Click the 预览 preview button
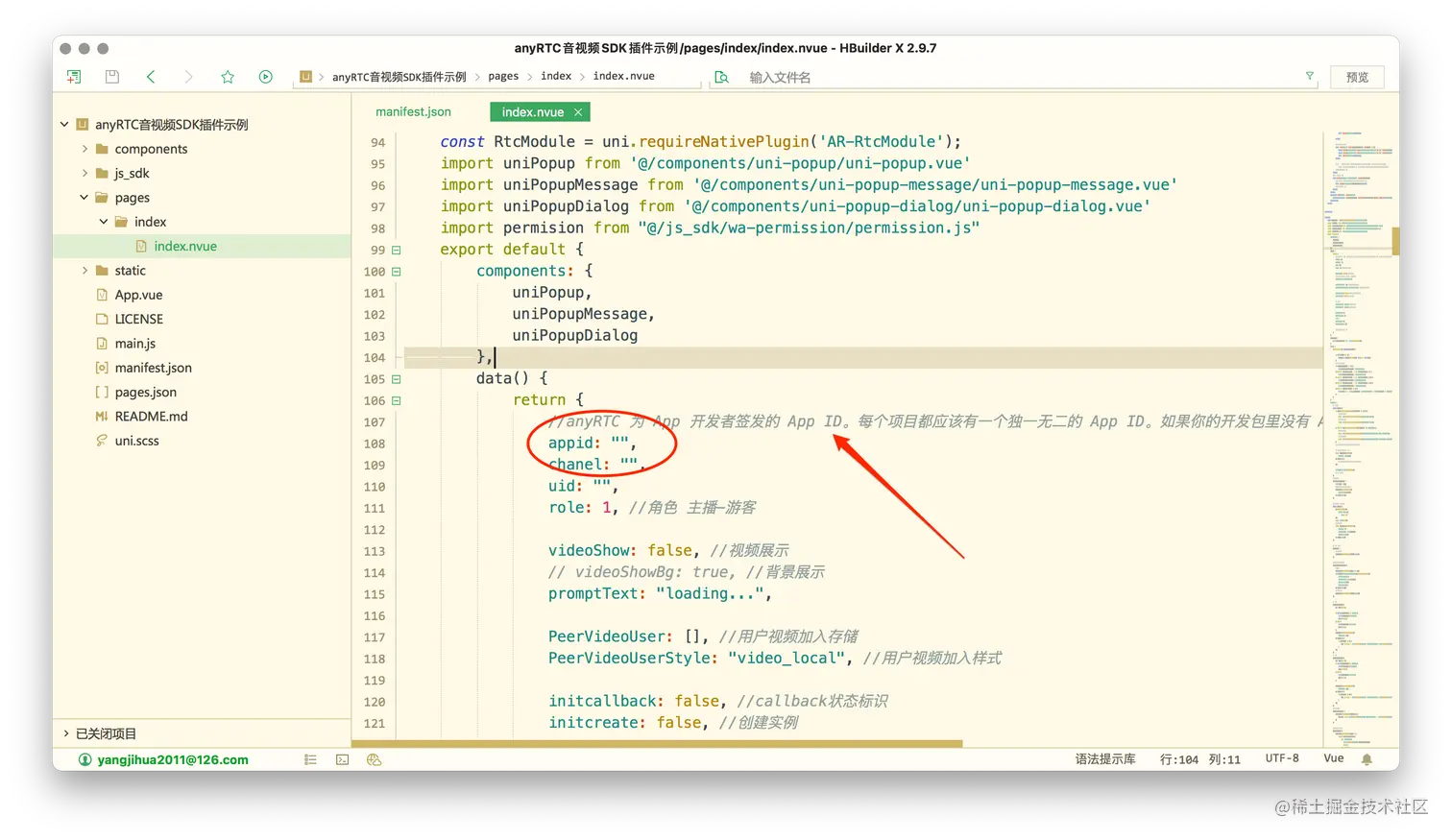The height and width of the screenshot is (840, 1452). (x=1357, y=77)
